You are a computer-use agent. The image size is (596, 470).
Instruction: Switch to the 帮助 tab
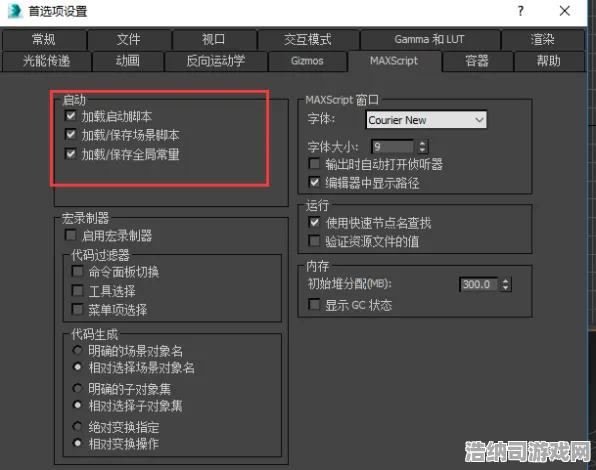point(548,61)
